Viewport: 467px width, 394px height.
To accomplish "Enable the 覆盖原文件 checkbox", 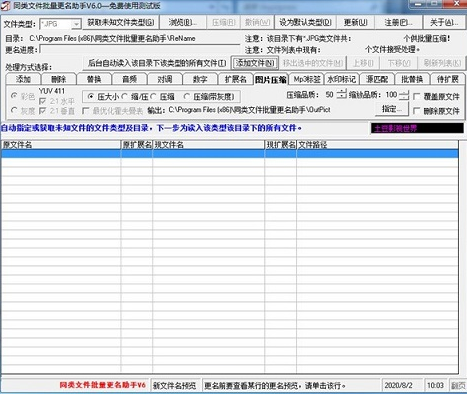I will point(417,96).
